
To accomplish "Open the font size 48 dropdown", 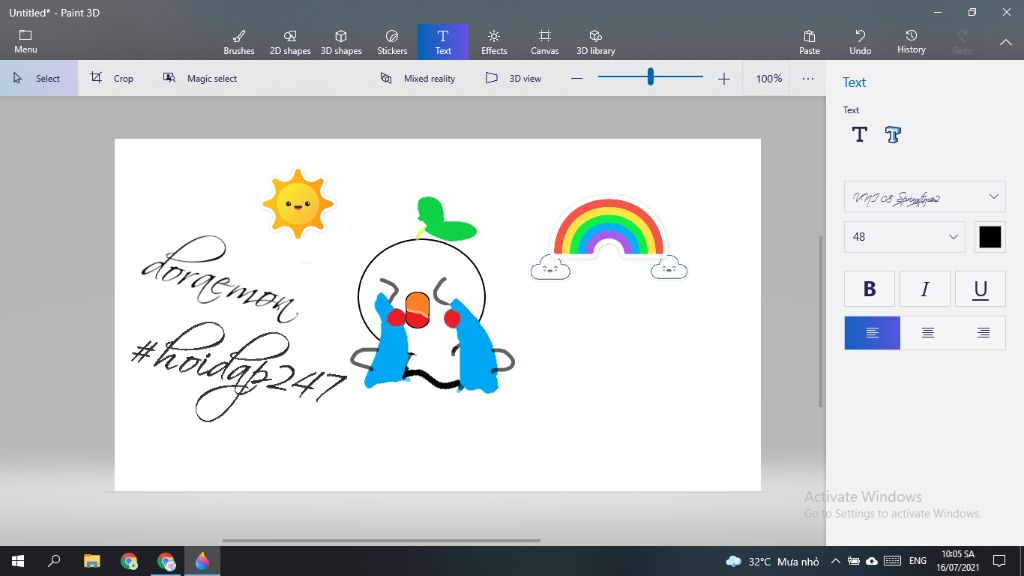I will pyautogui.click(x=904, y=237).
